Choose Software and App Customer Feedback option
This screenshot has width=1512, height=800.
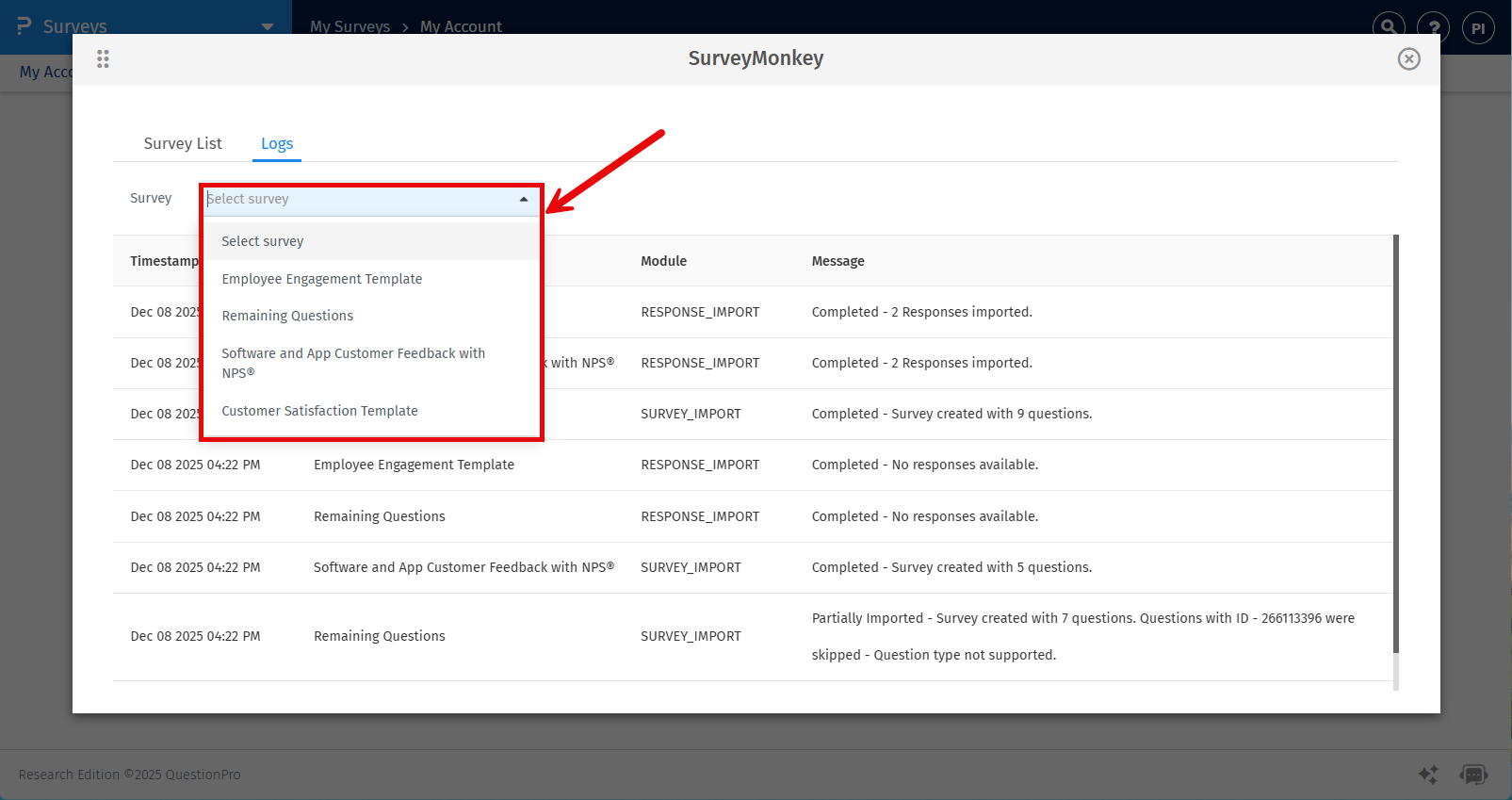point(371,363)
